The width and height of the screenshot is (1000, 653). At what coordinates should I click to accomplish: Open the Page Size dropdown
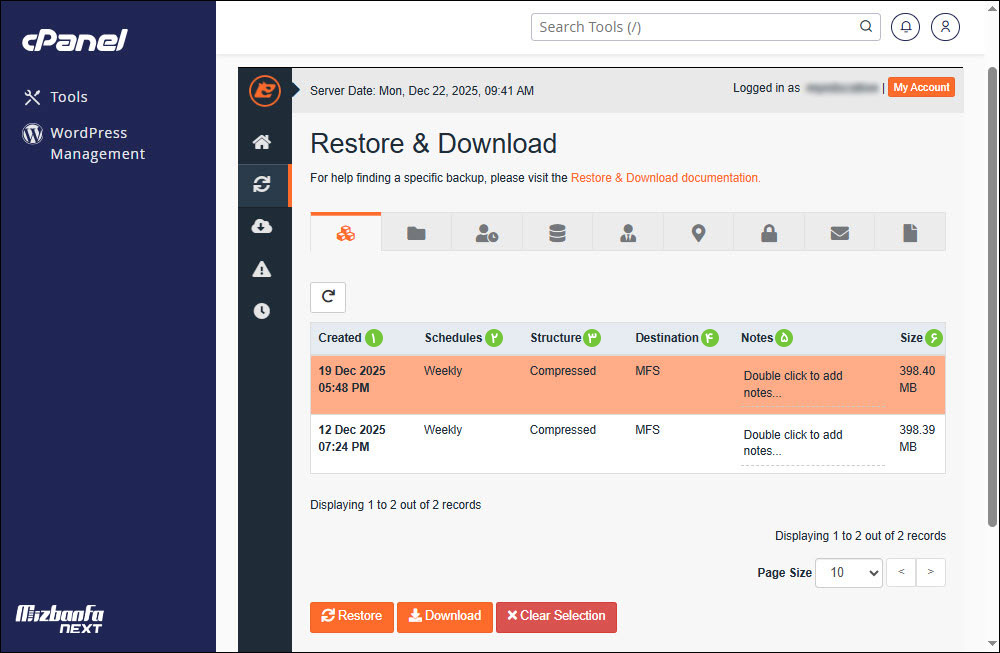pyautogui.click(x=848, y=572)
